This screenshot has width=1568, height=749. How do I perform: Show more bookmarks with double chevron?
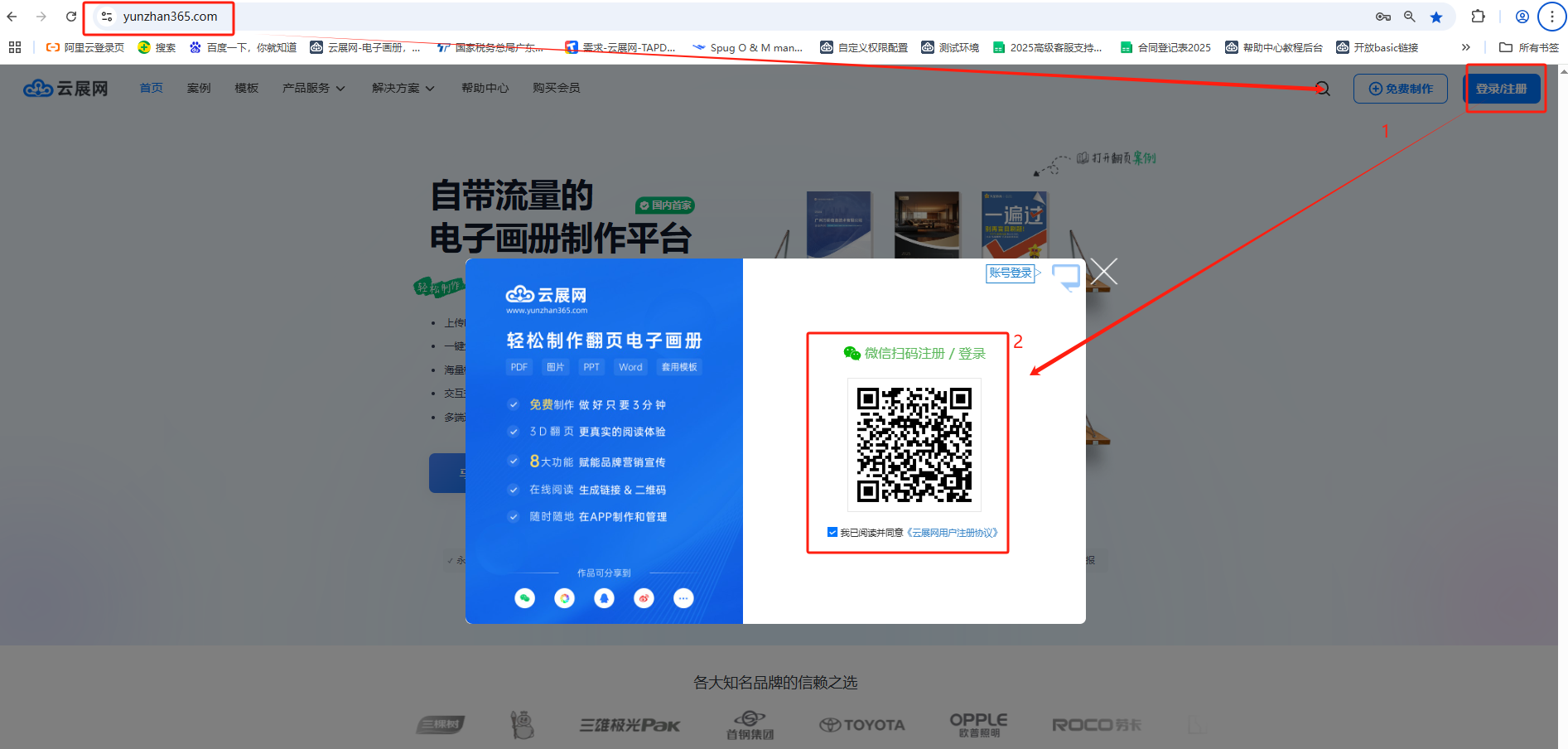pyautogui.click(x=1465, y=47)
